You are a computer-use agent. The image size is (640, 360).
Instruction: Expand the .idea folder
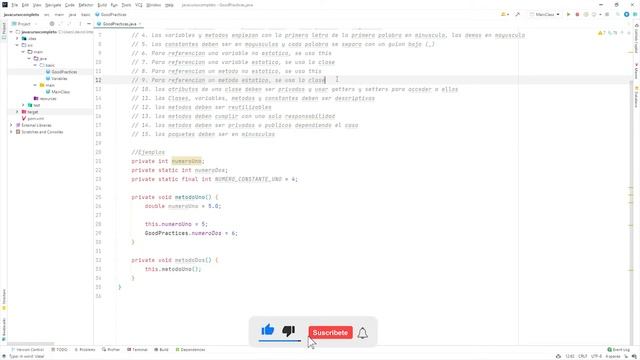click(x=17, y=38)
